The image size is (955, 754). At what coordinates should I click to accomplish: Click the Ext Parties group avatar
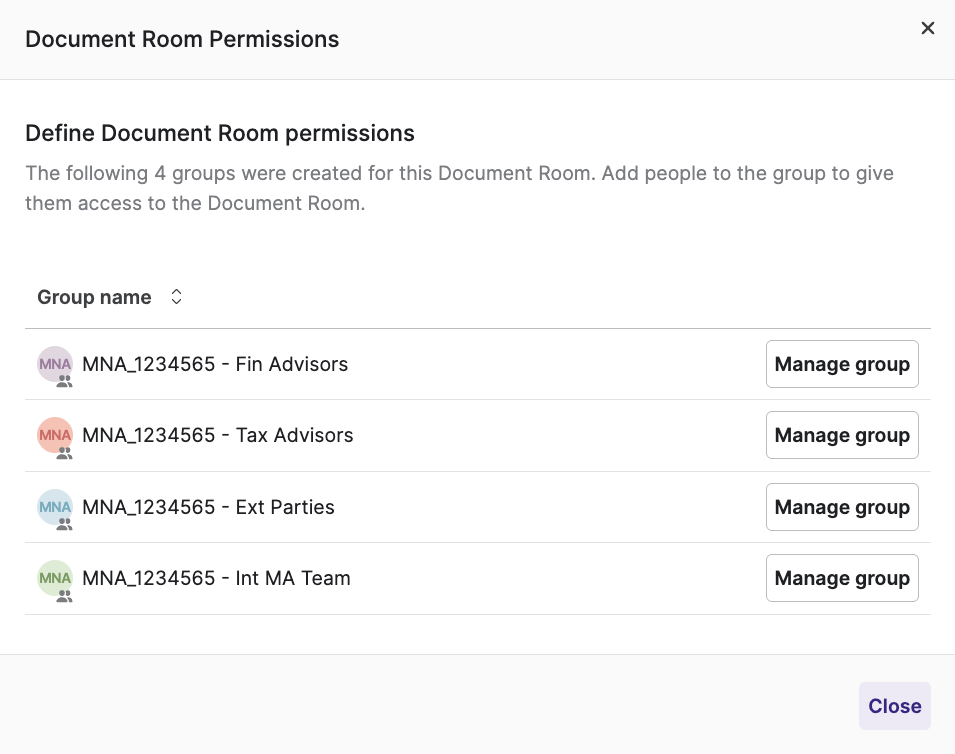point(55,507)
